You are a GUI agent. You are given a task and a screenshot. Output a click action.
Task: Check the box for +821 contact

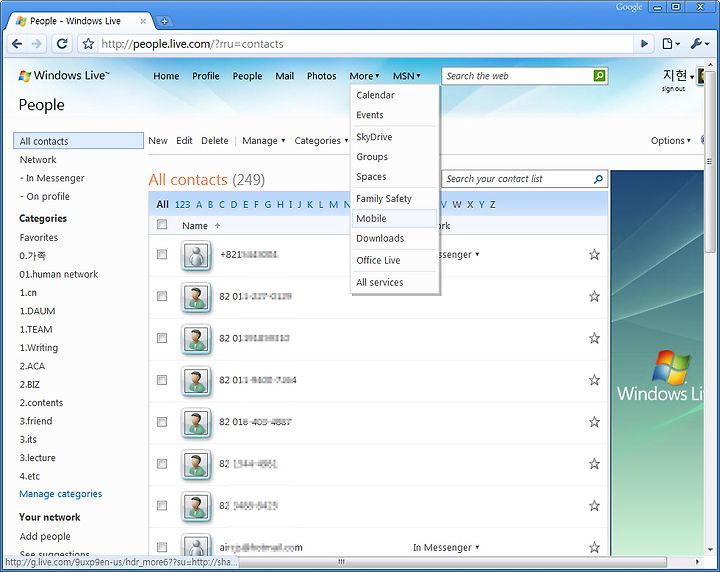(x=162, y=254)
